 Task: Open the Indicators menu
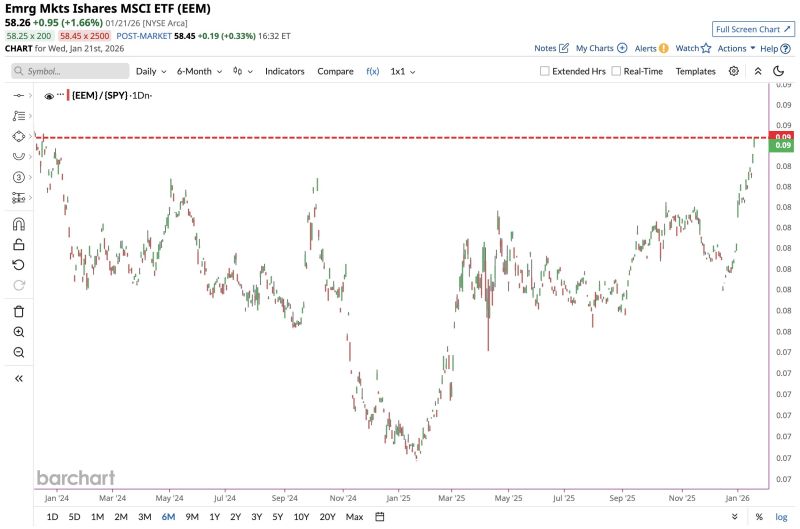tap(285, 71)
